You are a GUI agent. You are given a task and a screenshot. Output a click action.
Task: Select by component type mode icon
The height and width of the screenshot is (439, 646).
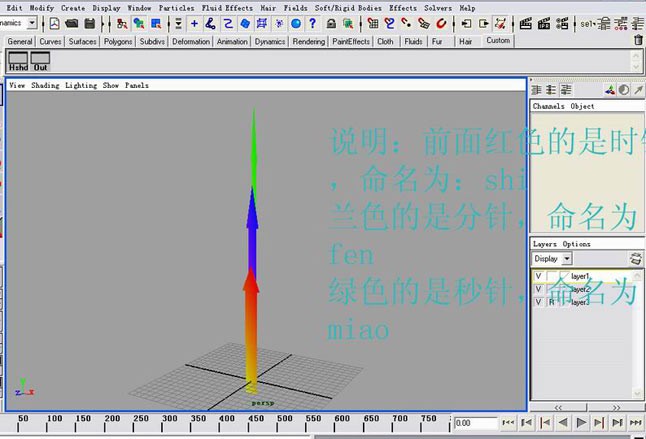click(156, 23)
